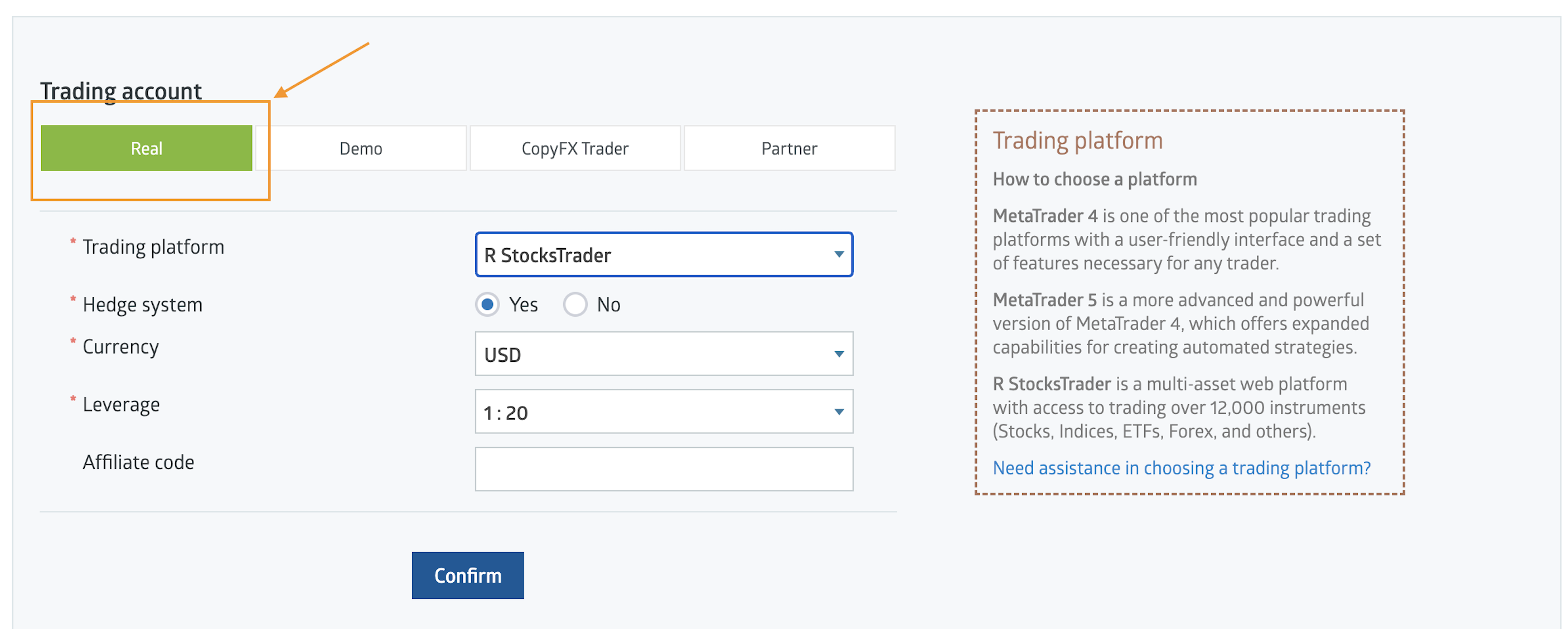Choose the Partner account tab

point(789,148)
